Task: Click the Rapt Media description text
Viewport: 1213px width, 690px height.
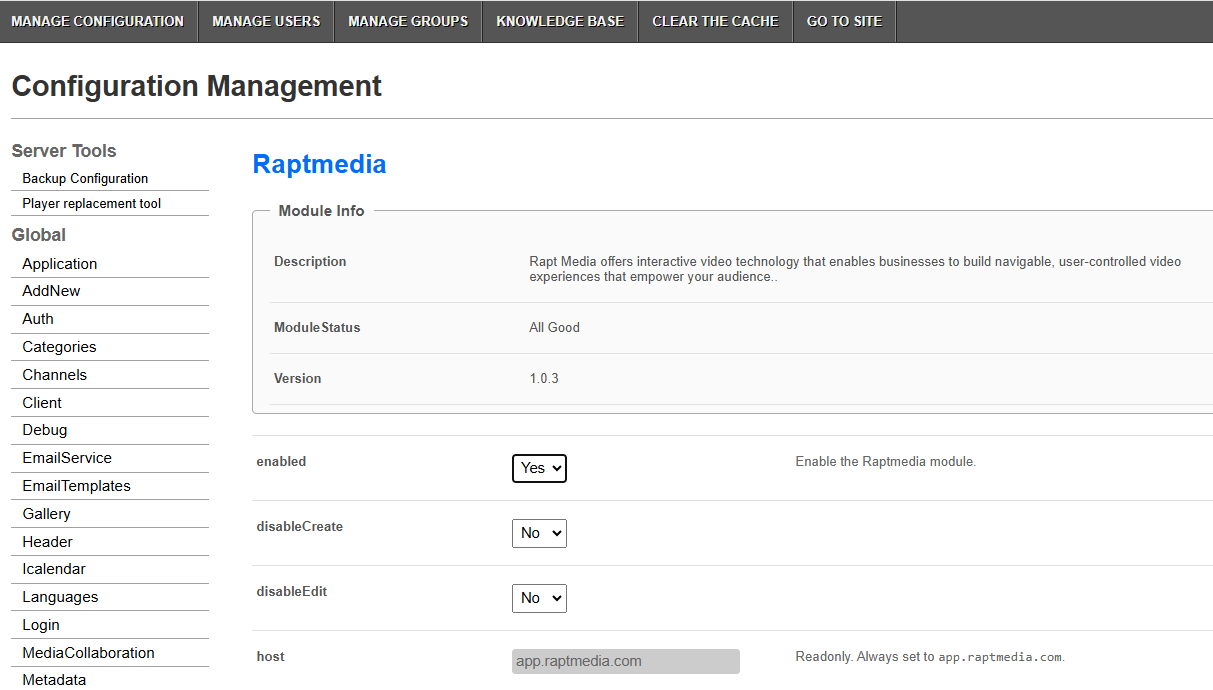Action: click(x=855, y=269)
